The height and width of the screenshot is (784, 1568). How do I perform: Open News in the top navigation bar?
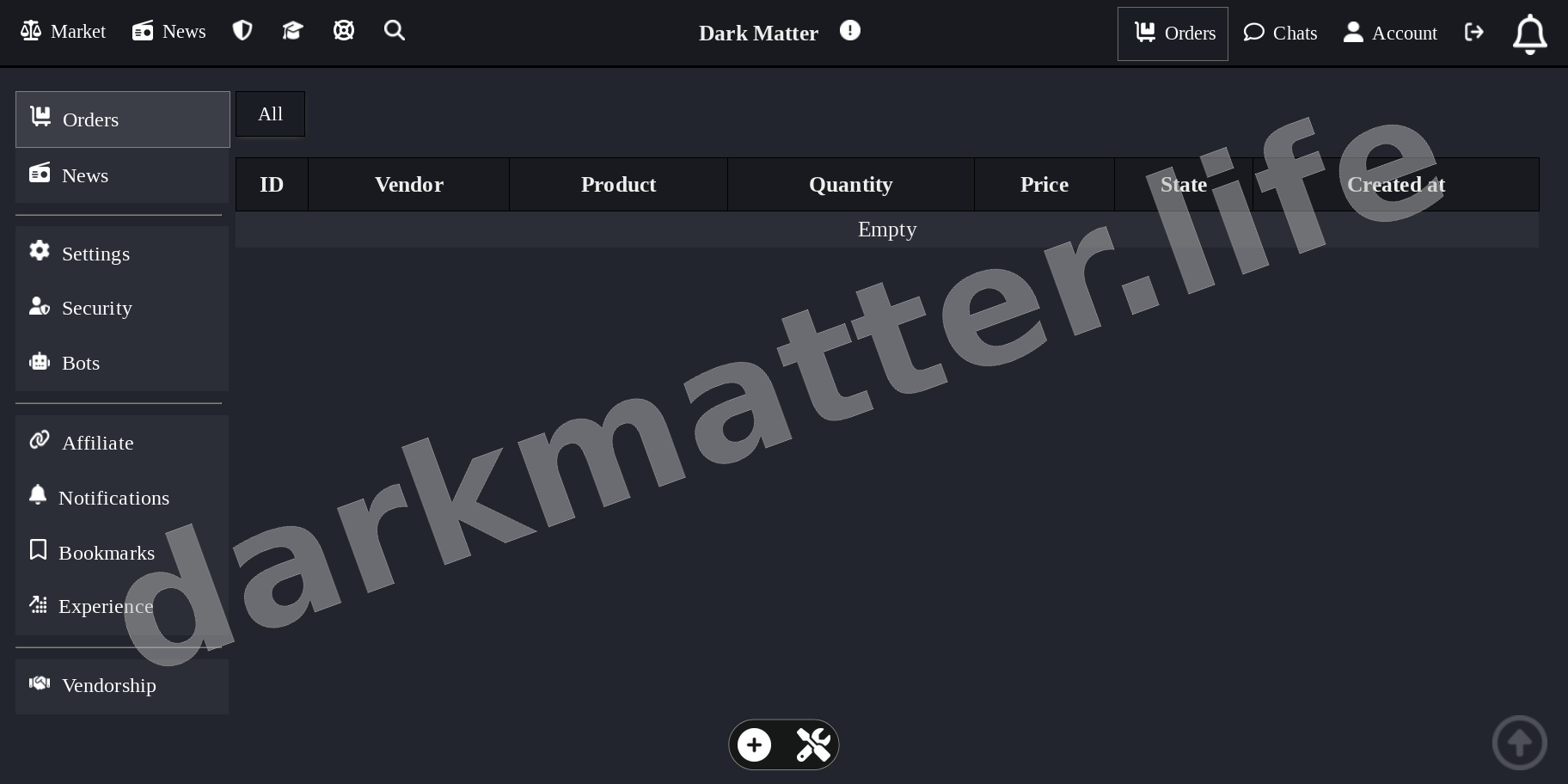[x=169, y=32]
